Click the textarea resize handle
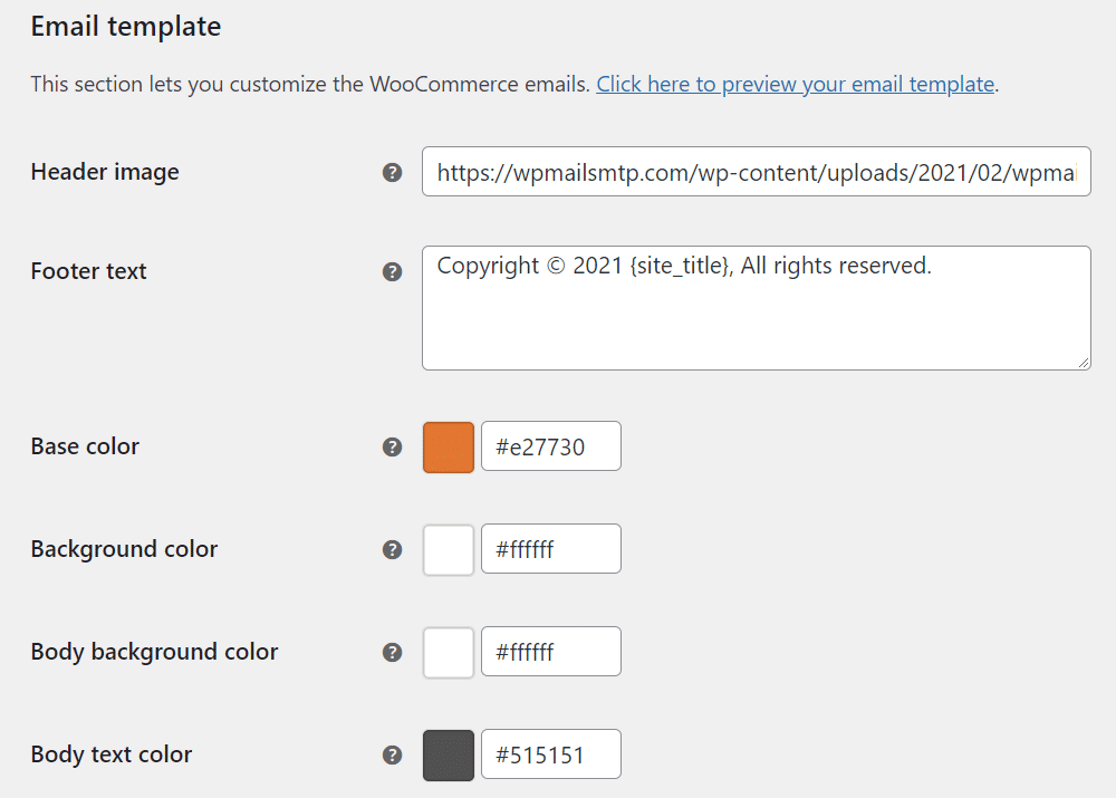Image resolution: width=1116 pixels, height=798 pixels. [x=1083, y=361]
